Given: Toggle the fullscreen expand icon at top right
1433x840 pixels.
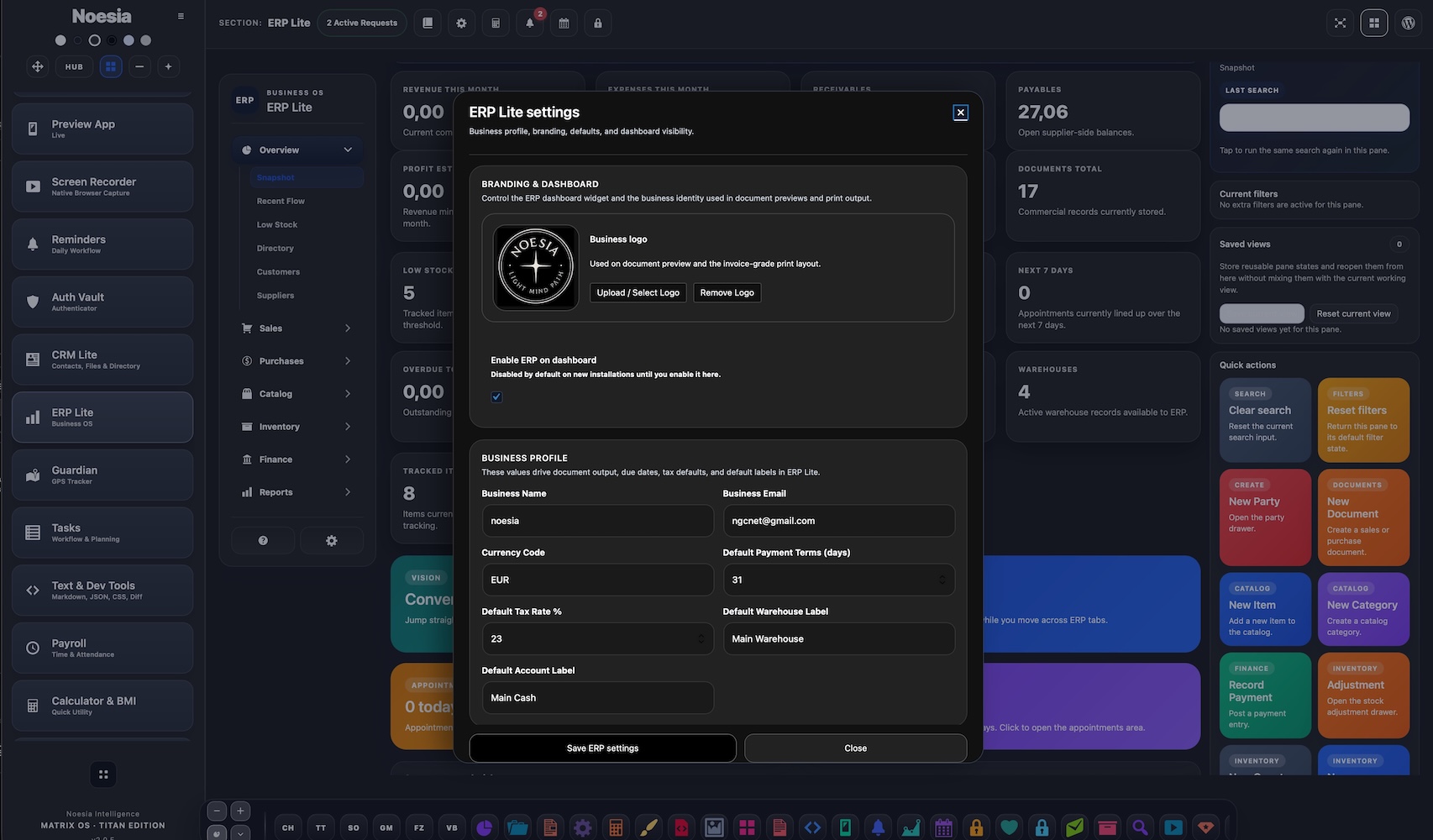Looking at the screenshot, I should tap(1341, 23).
